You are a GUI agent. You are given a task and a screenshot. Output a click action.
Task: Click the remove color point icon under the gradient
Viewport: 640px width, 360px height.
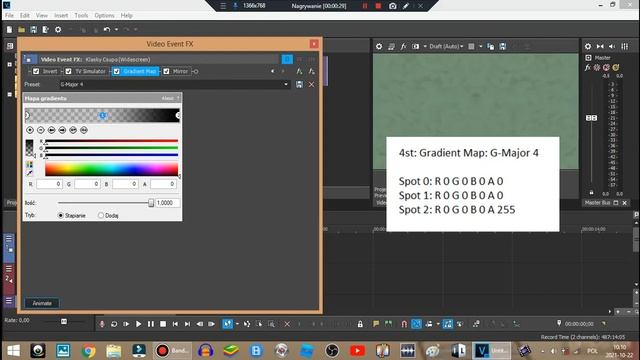point(41,130)
